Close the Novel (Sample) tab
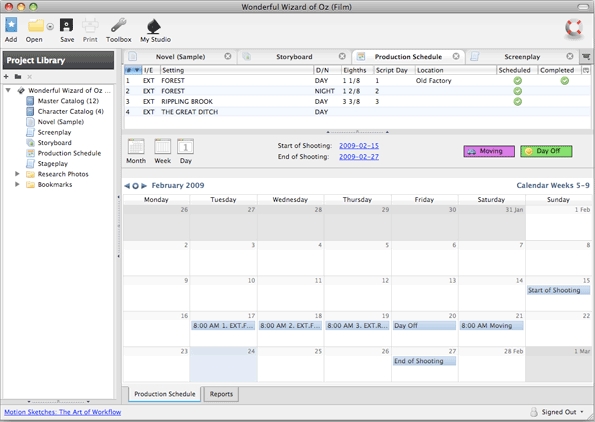 point(228,56)
